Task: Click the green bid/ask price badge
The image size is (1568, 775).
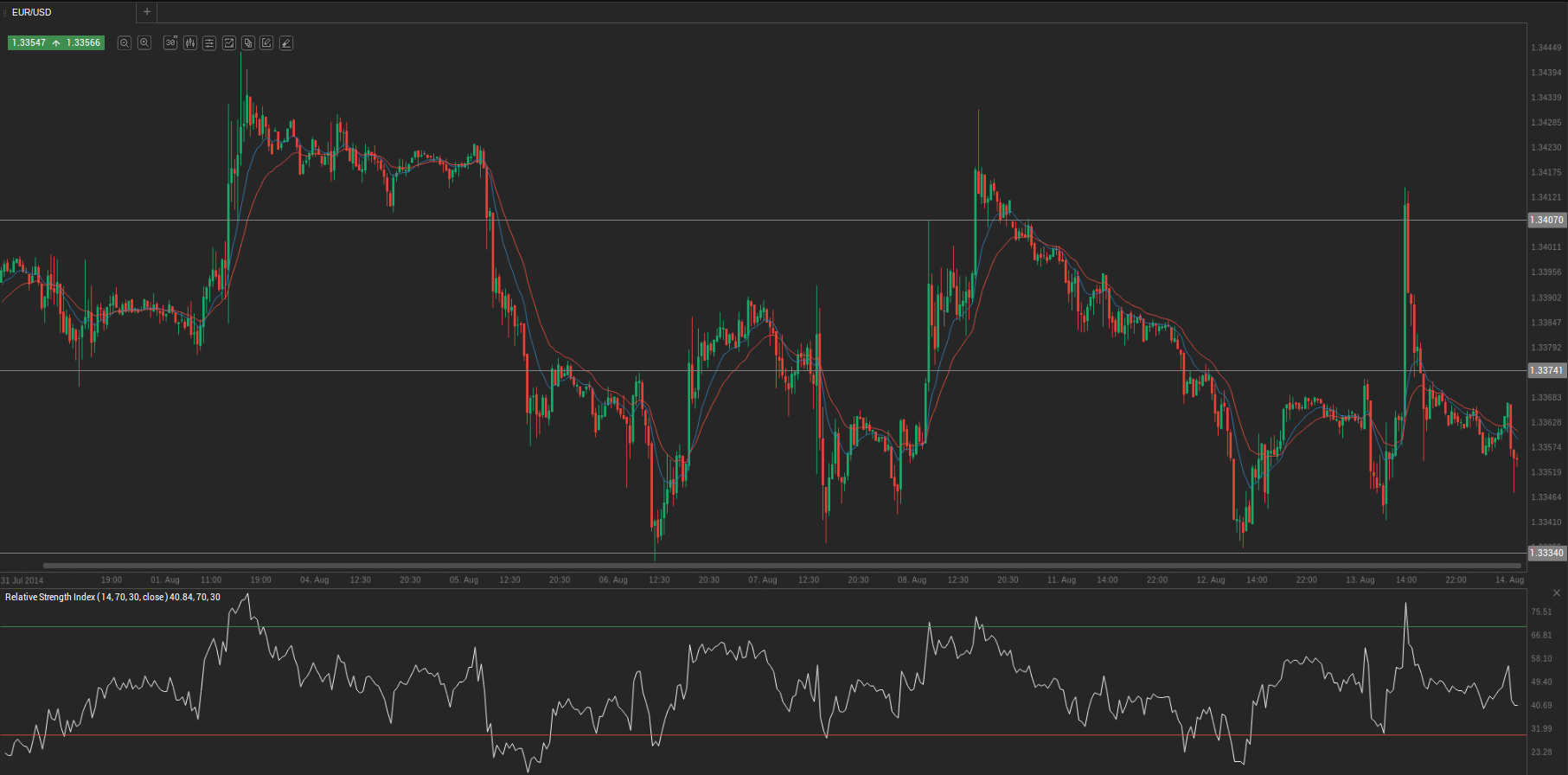Action: [56, 43]
